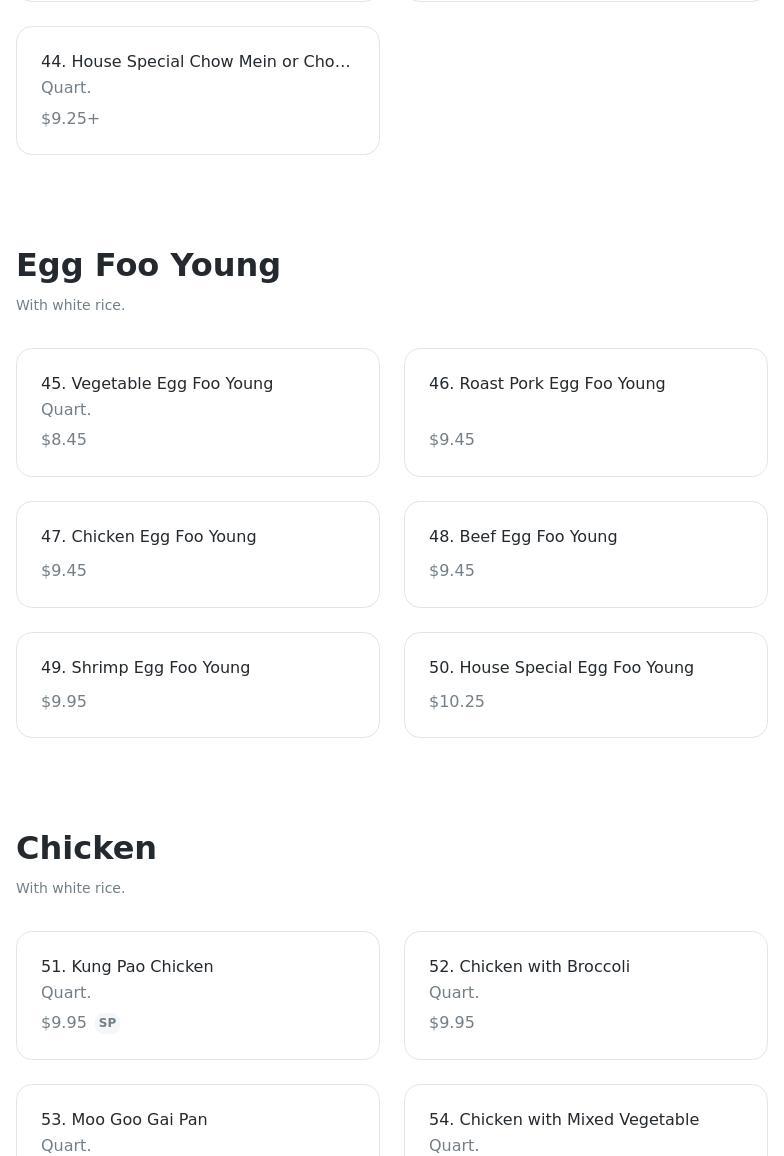Choose 51. Kung Pao Chicken
Viewport: 784px width, 1156px height.
click(197, 995)
